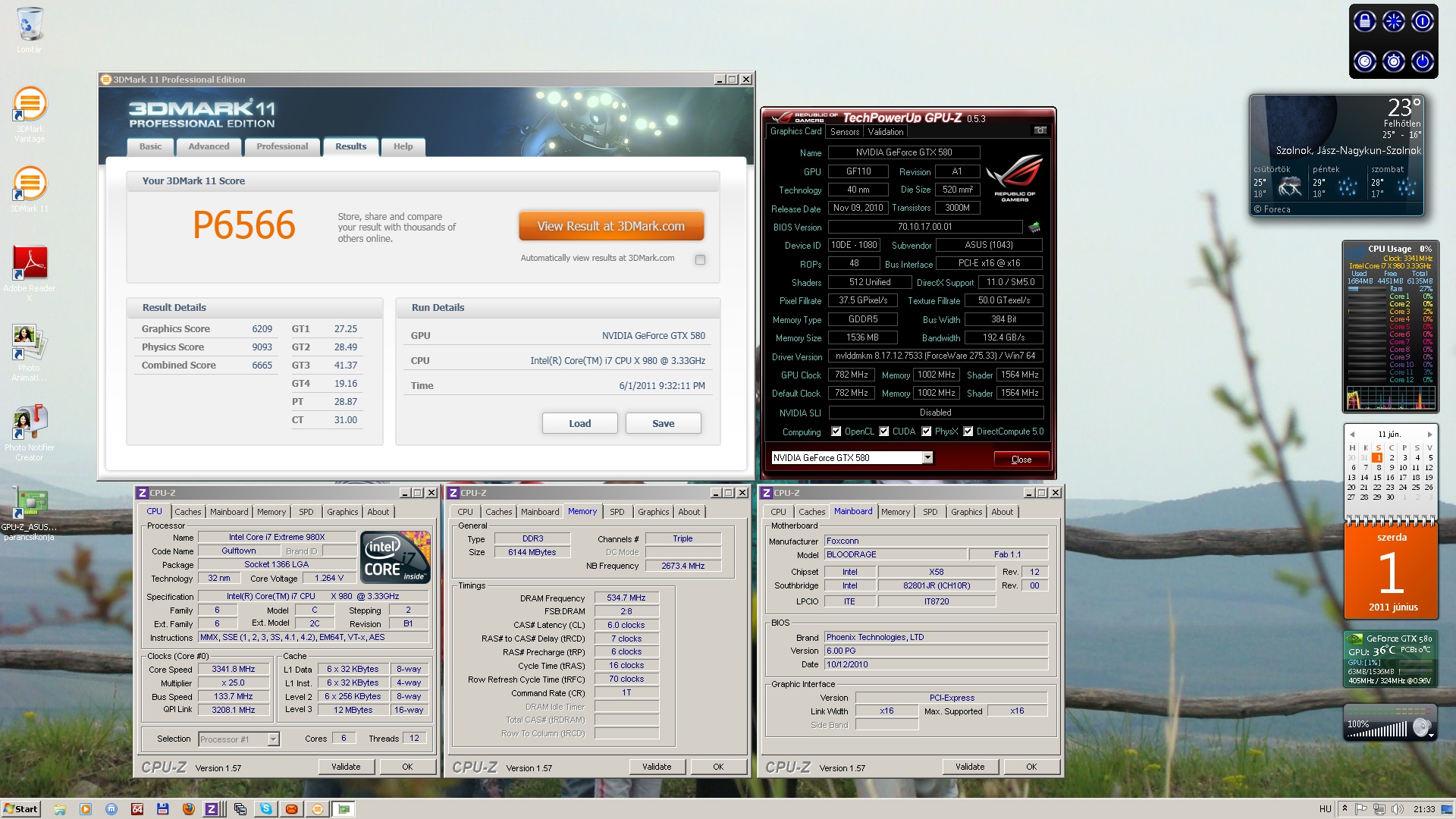This screenshot has width=1456, height=819.
Task: Open the Sensors tab in GPU-Z
Action: coord(844,131)
